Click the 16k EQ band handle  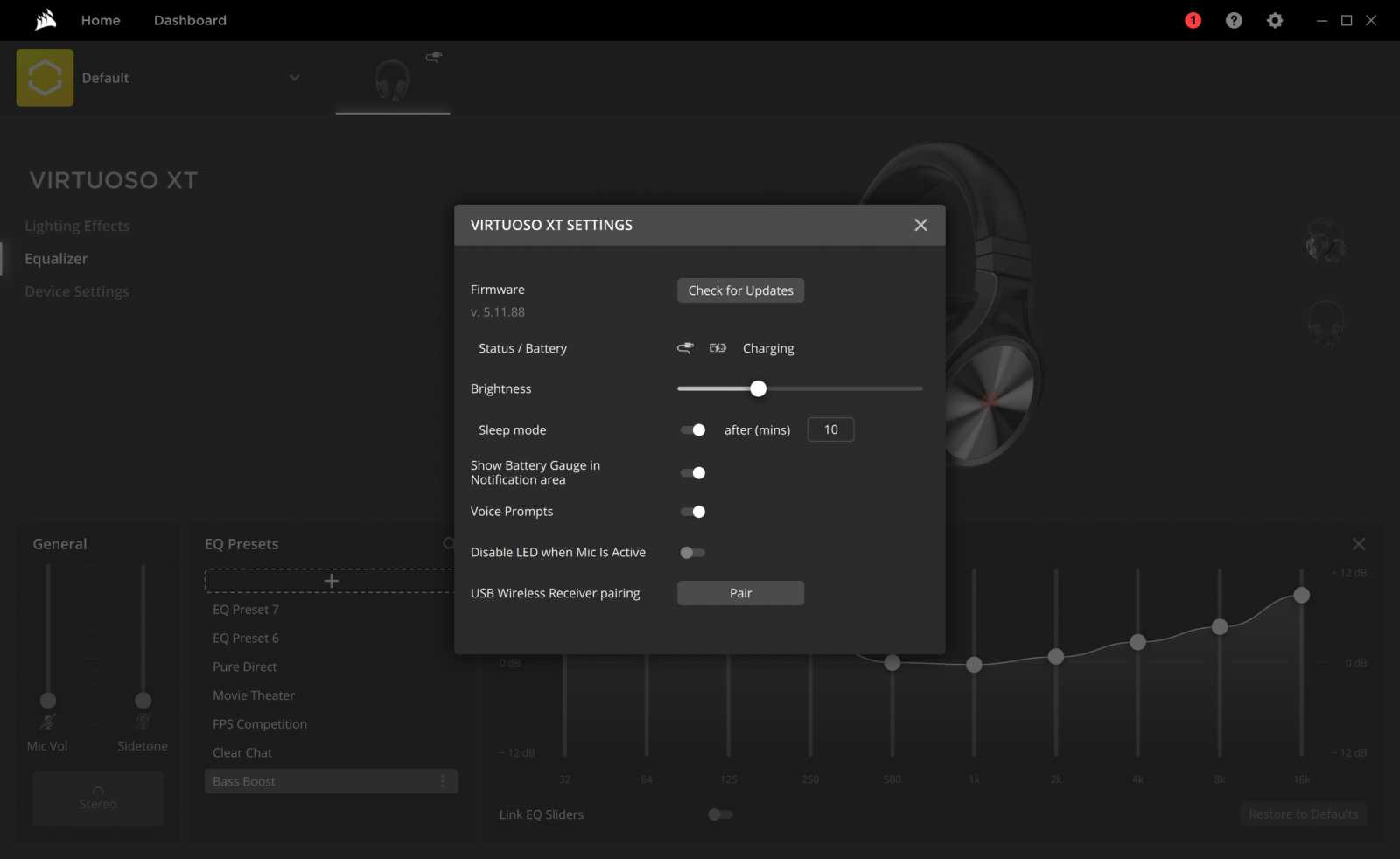1302,596
